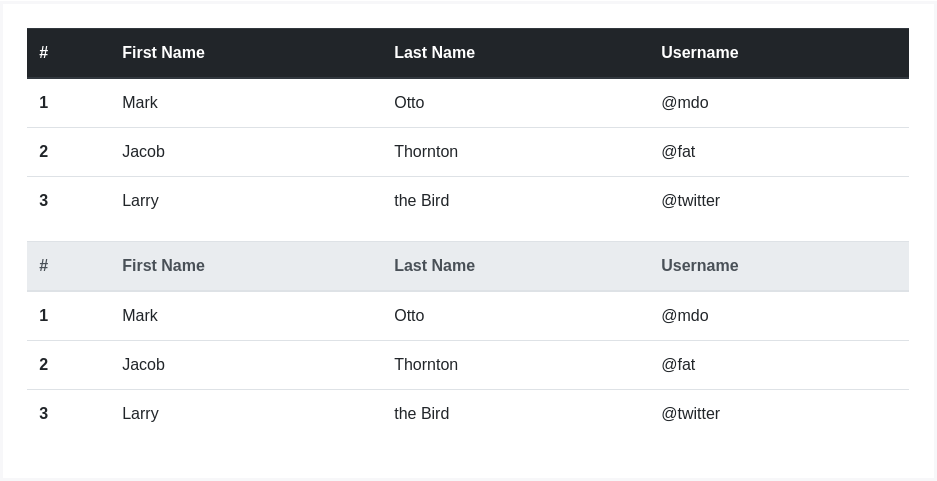Image resolution: width=937 pixels, height=481 pixels.
Task: Select 'the Bird' in the first table
Action: point(421,201)
